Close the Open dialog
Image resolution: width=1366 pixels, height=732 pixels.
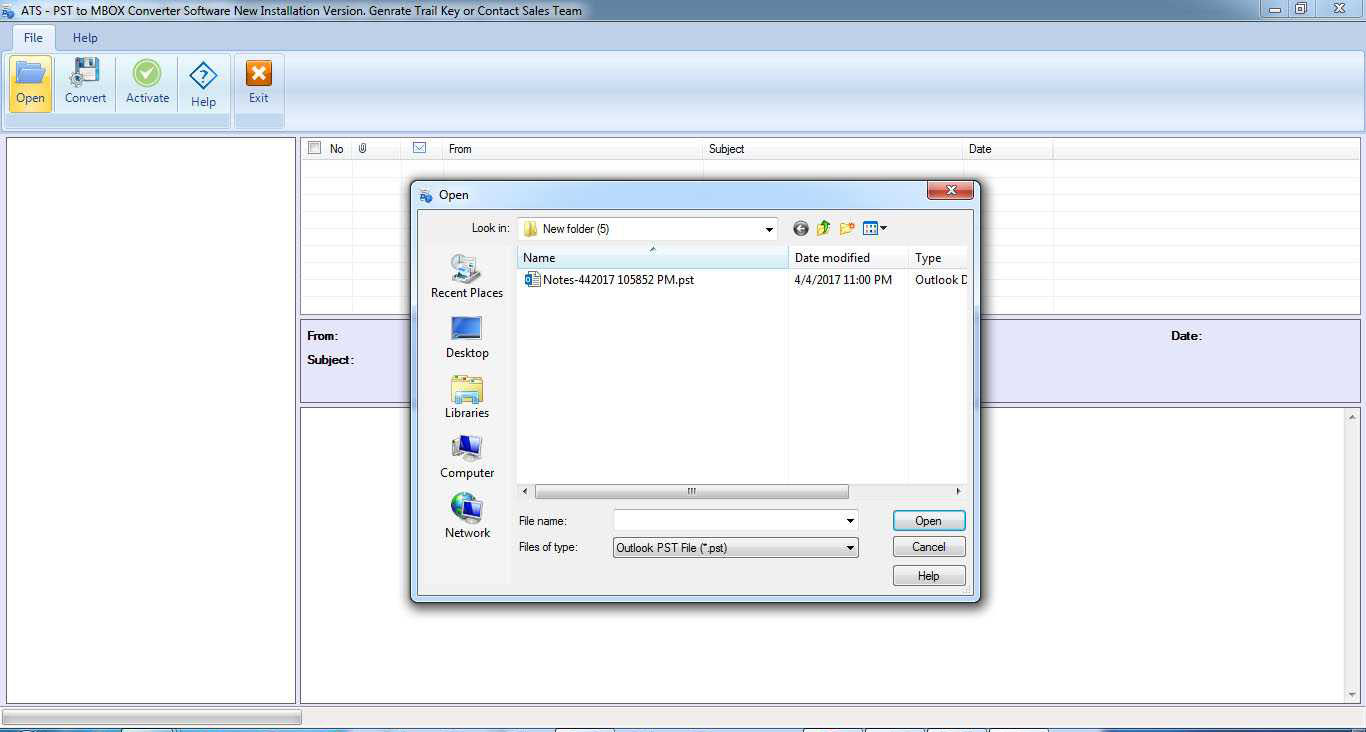point(951,191)
